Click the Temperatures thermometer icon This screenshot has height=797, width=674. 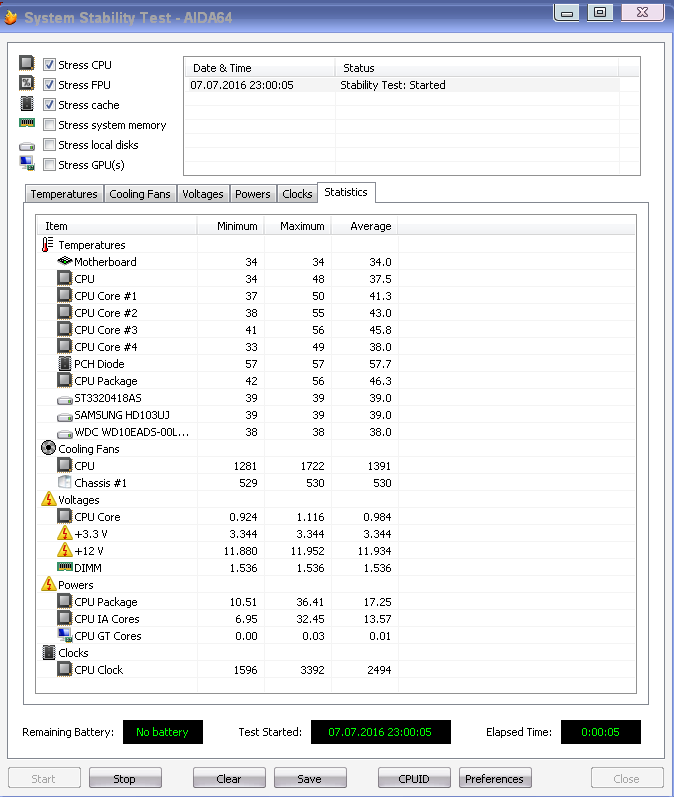point(47,244)
